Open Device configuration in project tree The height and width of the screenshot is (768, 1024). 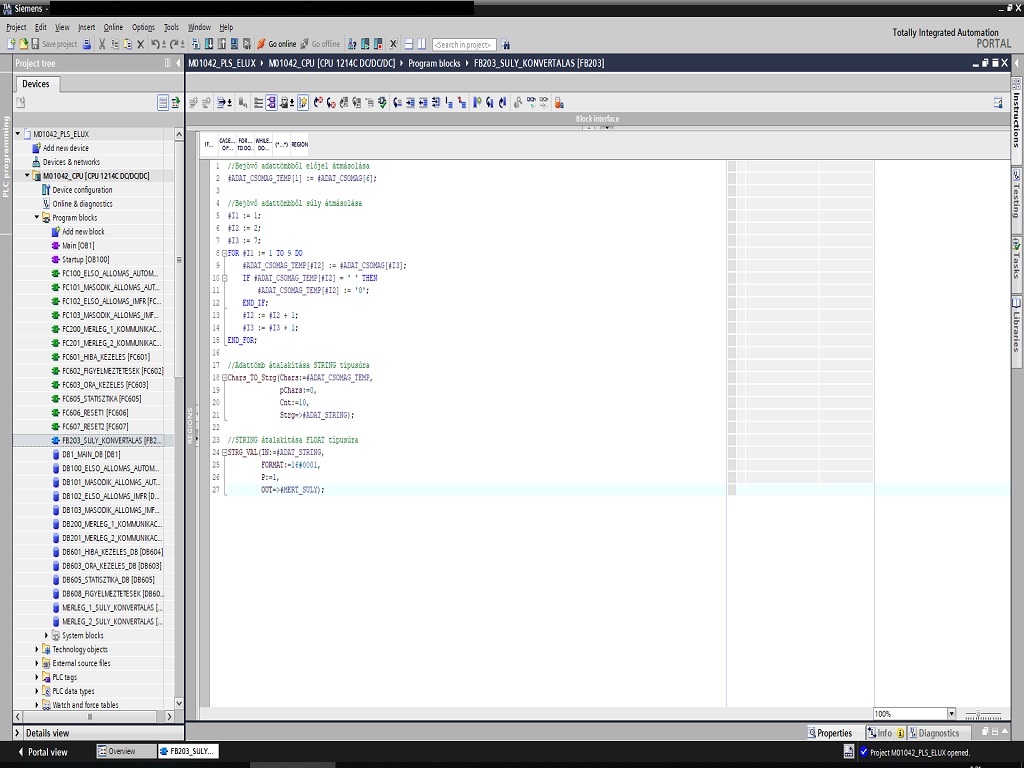[x=82, y=190]
